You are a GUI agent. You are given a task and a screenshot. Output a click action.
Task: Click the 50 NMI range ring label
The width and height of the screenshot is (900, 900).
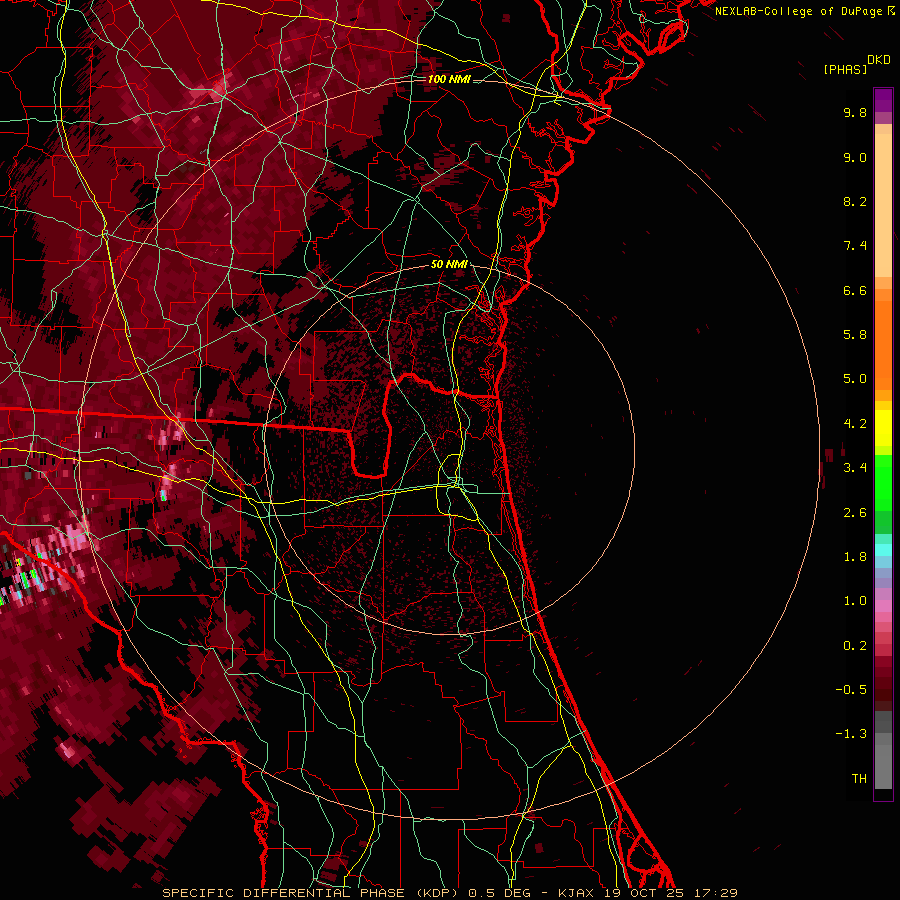[449, 265]
